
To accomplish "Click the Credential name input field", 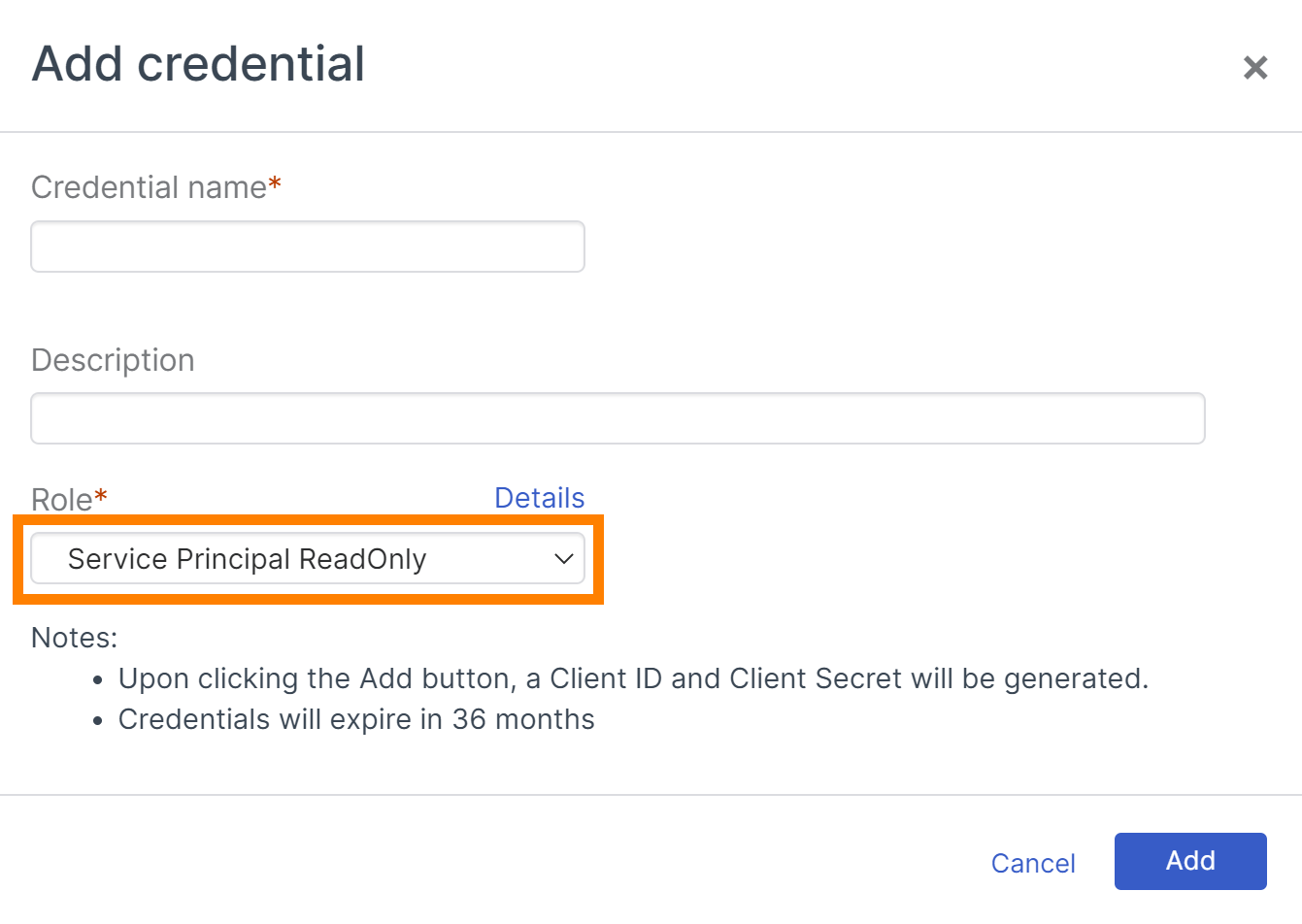I will 308,247.
